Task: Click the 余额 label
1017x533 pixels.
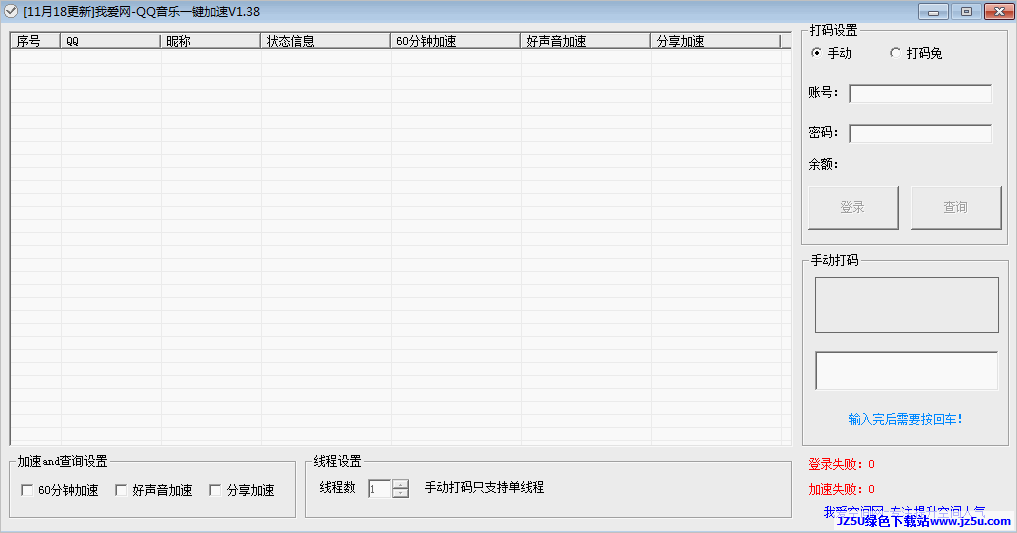Action: [823, 164]
